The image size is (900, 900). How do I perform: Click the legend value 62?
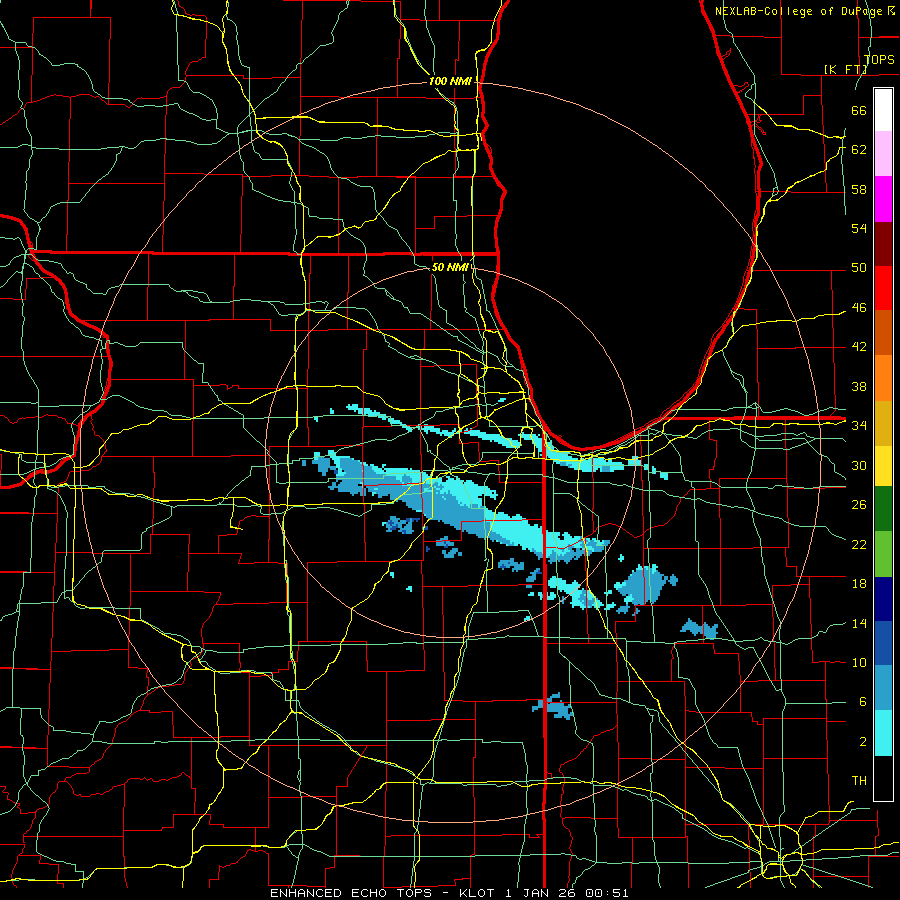[859, 149]
